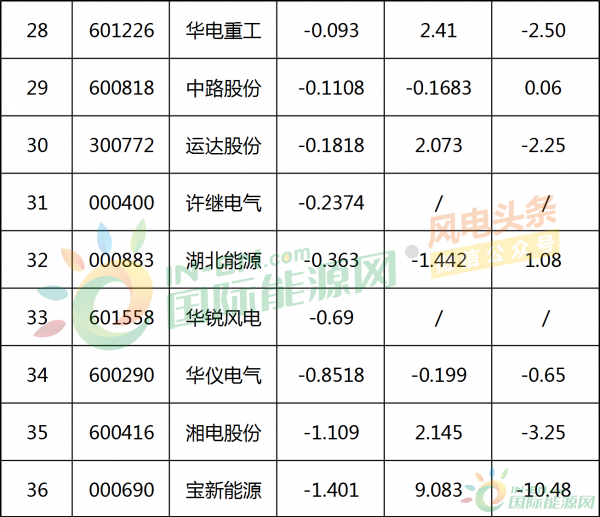Click stock code 600416
This screenshot has width=600, height=517.
point(121,432)
